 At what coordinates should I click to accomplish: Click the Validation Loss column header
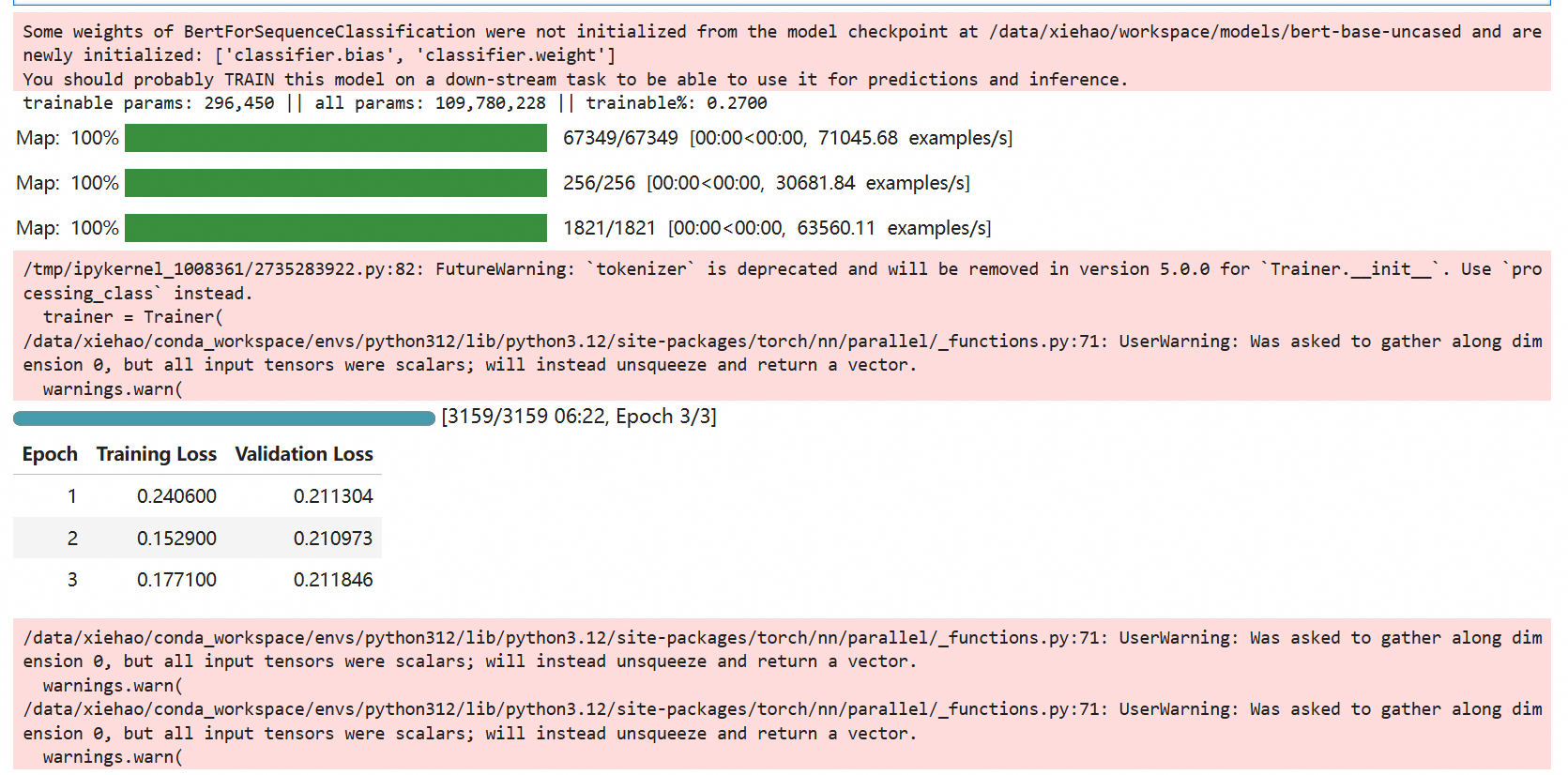pyautogui.click(x=304, y=454)
